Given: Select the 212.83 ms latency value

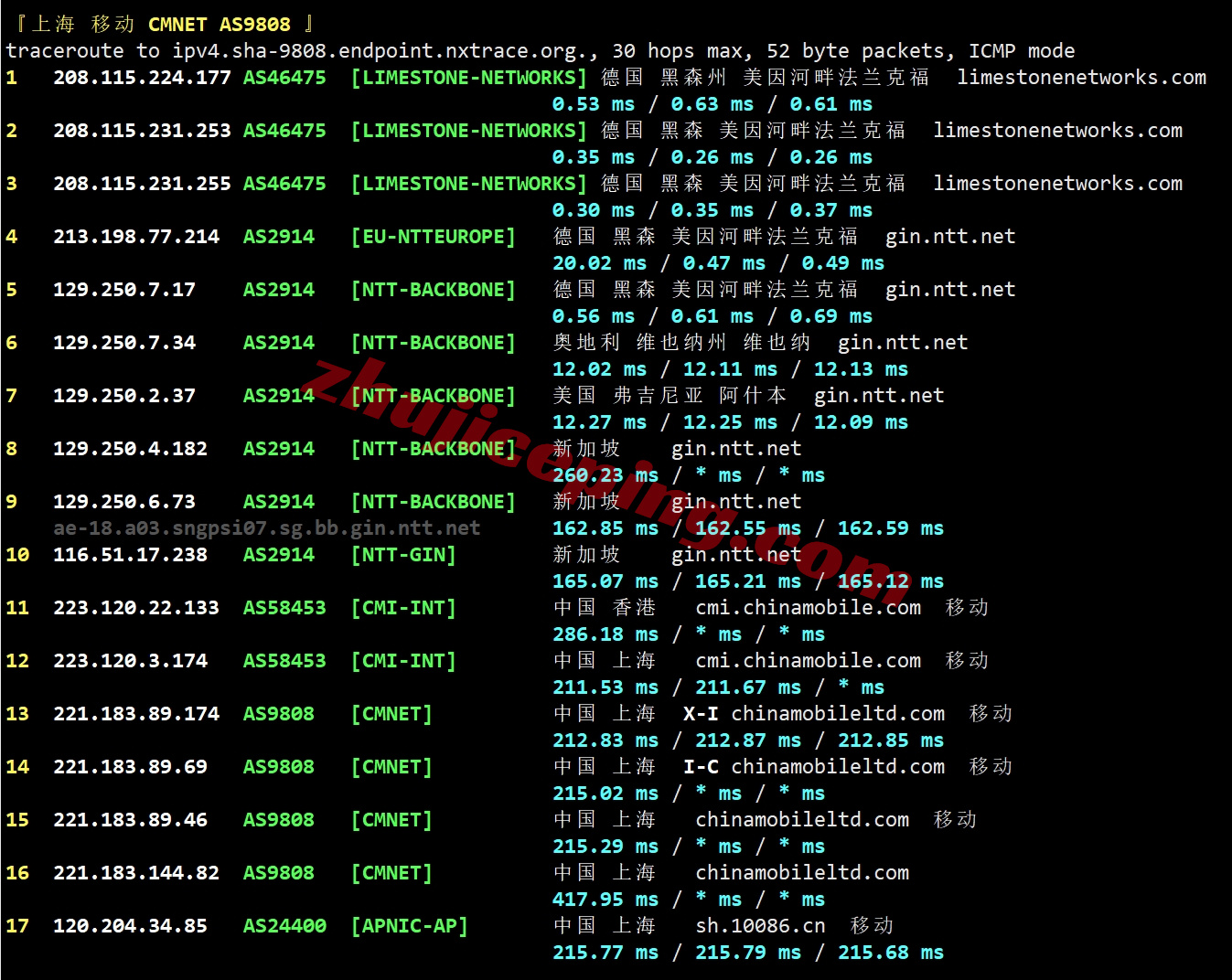Looking at the screenshot, I should [605, 740].
